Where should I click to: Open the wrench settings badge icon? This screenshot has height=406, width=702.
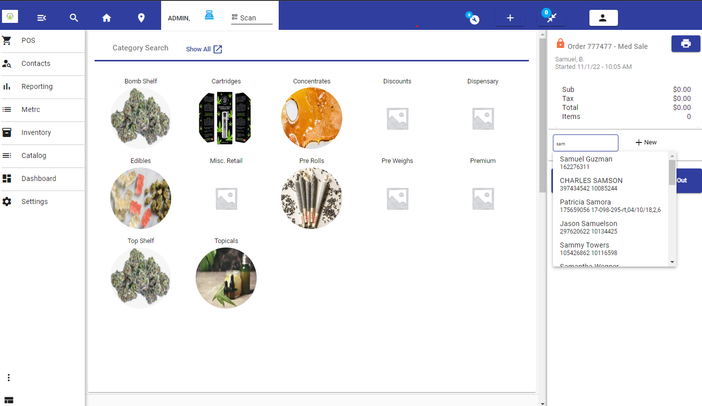pyautogui.click(x=472, y=18)
